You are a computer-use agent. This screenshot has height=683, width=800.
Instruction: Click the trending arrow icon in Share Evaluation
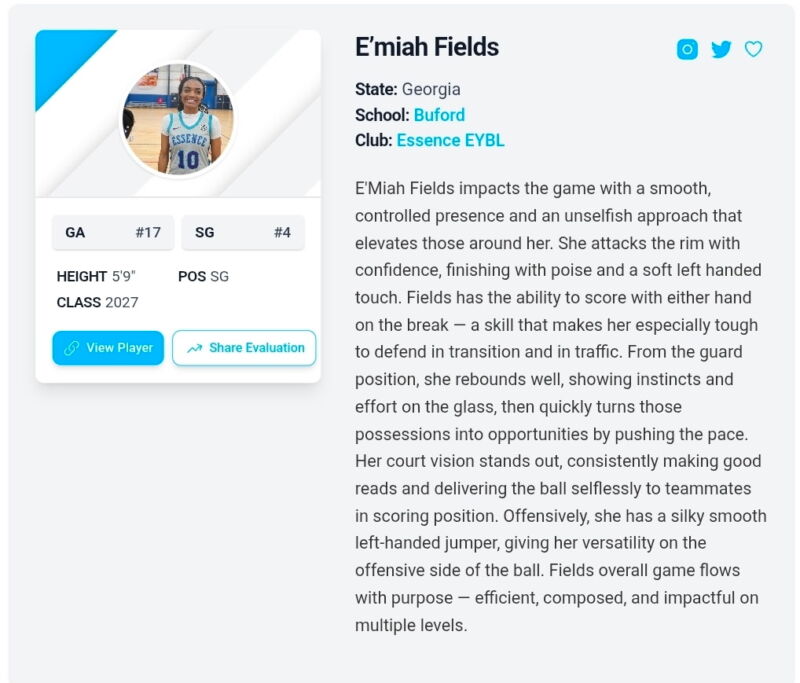pyautogui.click(x=194, y=348)
